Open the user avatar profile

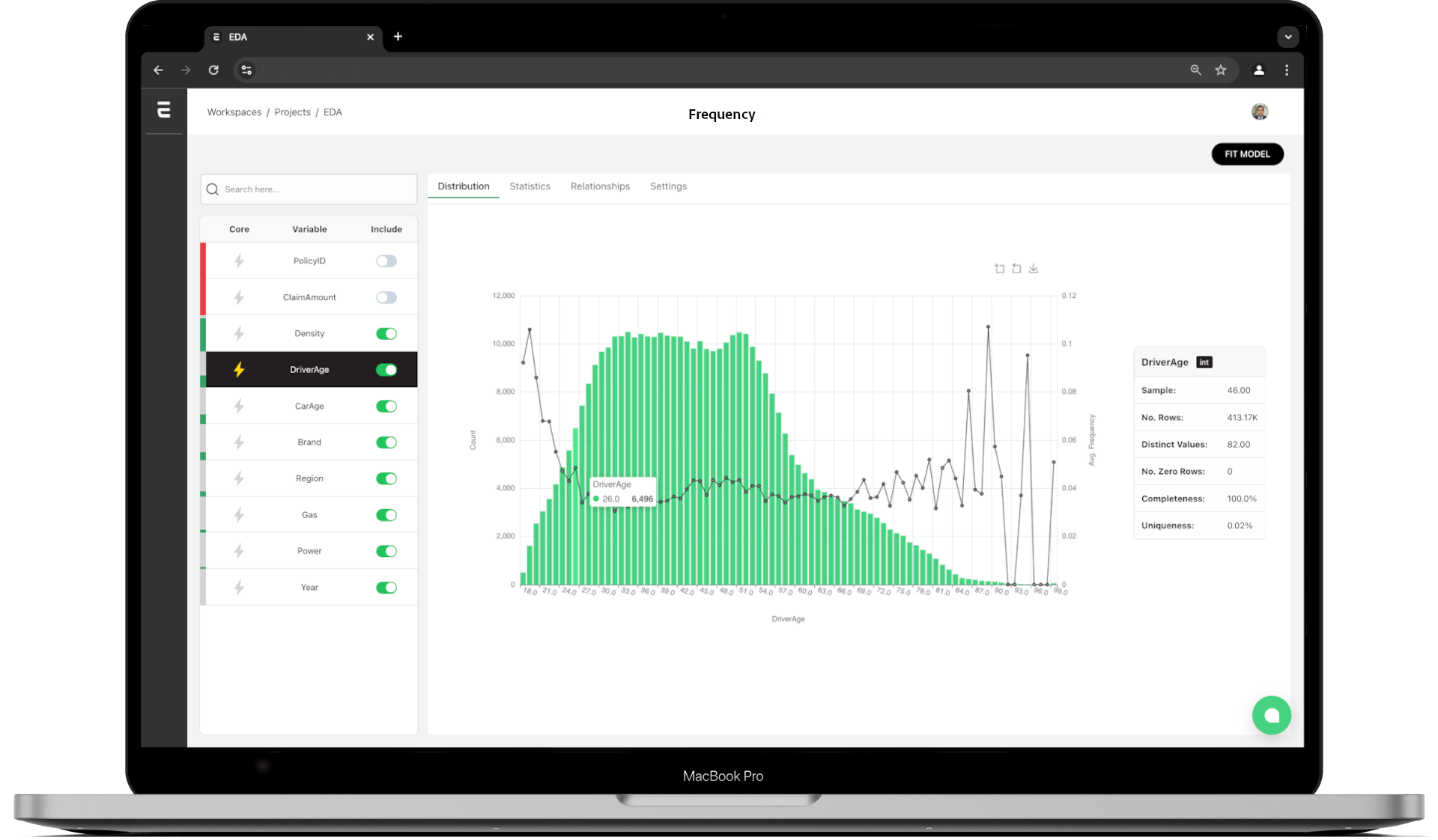coord(1260,112)
